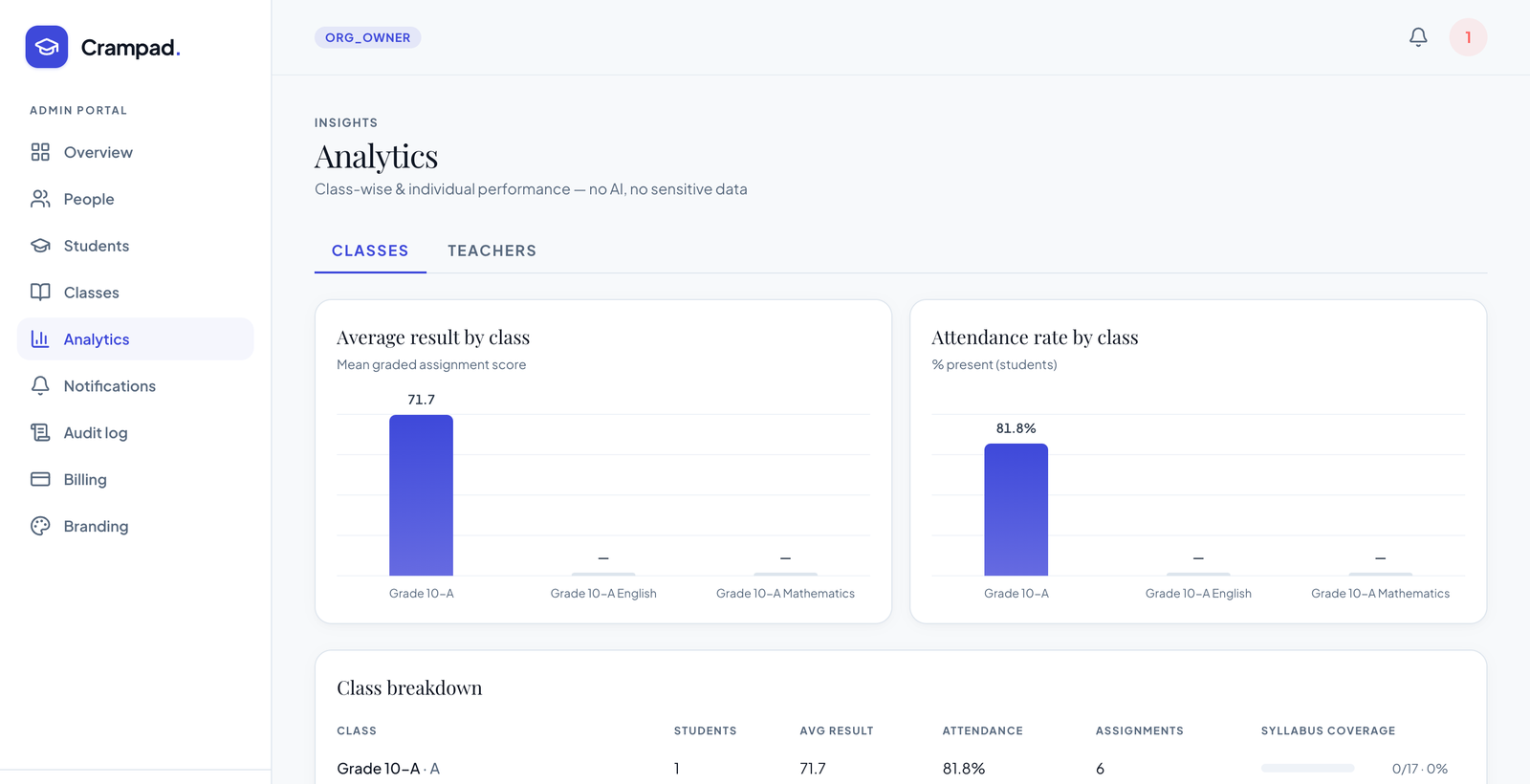Open Students in the sidebar
This screenshot has width=1530, height=784.
pyautogui.click(x=136, y=246)
